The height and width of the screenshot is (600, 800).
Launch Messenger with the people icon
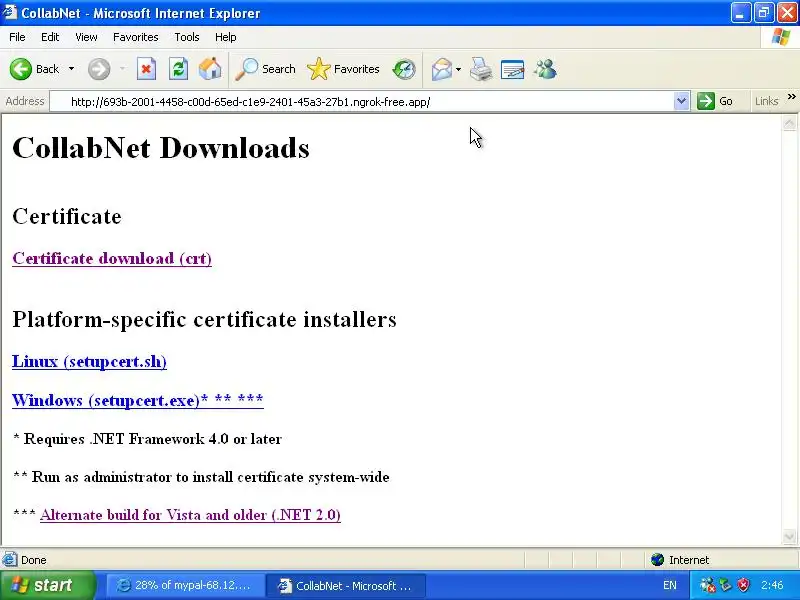coord(545,69)
